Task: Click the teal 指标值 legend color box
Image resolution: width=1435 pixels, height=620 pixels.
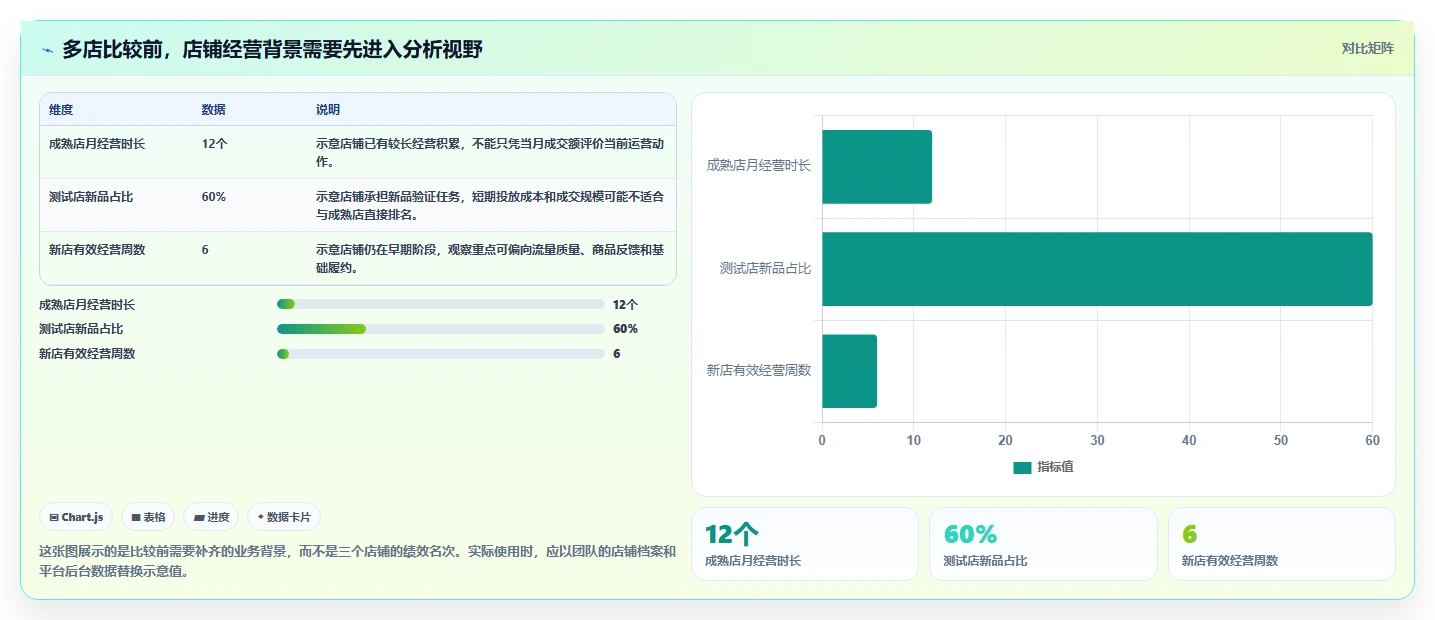Action: pos(1021,467)
